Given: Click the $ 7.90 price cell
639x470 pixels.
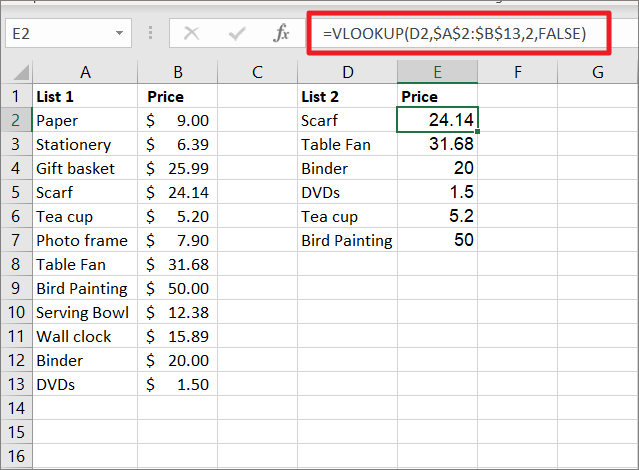Looking at the screenshot, I should (x=178, y=240).
